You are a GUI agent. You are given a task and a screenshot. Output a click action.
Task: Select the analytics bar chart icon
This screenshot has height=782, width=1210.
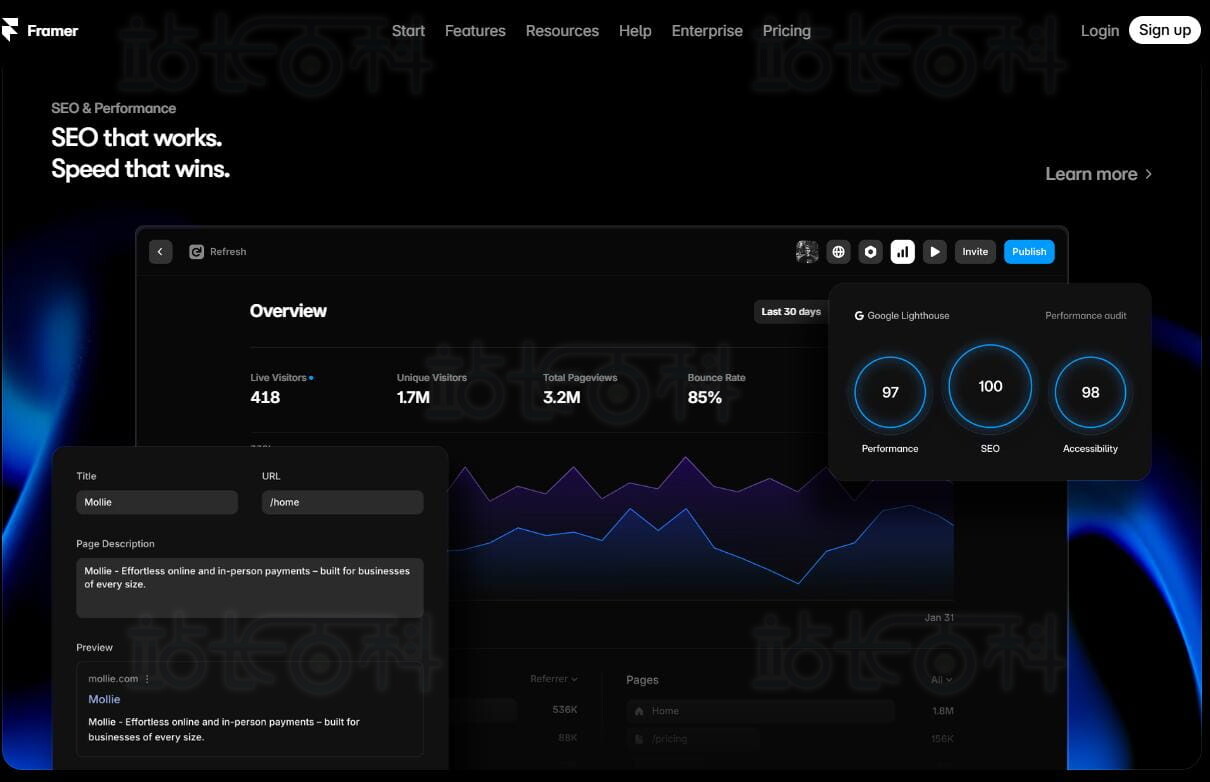[903, 252]
